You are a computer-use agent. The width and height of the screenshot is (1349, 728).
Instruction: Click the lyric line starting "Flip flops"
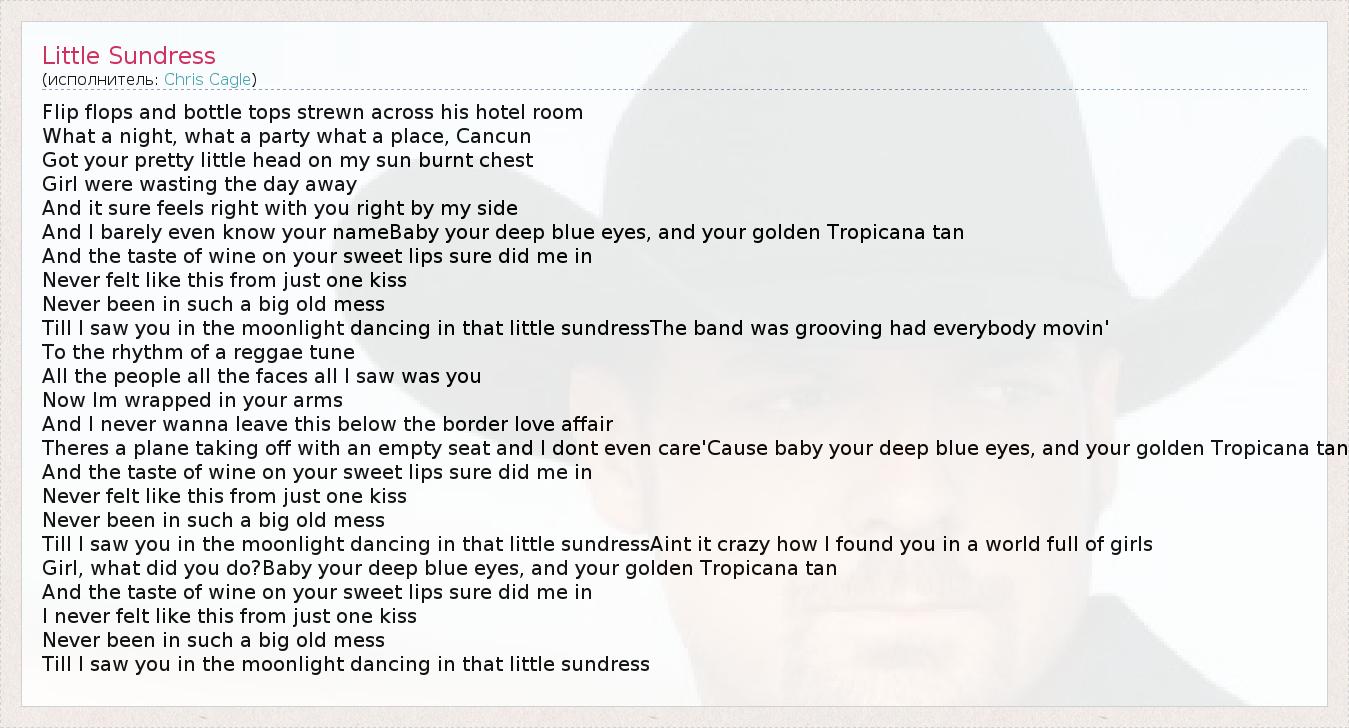click(312, 112)
